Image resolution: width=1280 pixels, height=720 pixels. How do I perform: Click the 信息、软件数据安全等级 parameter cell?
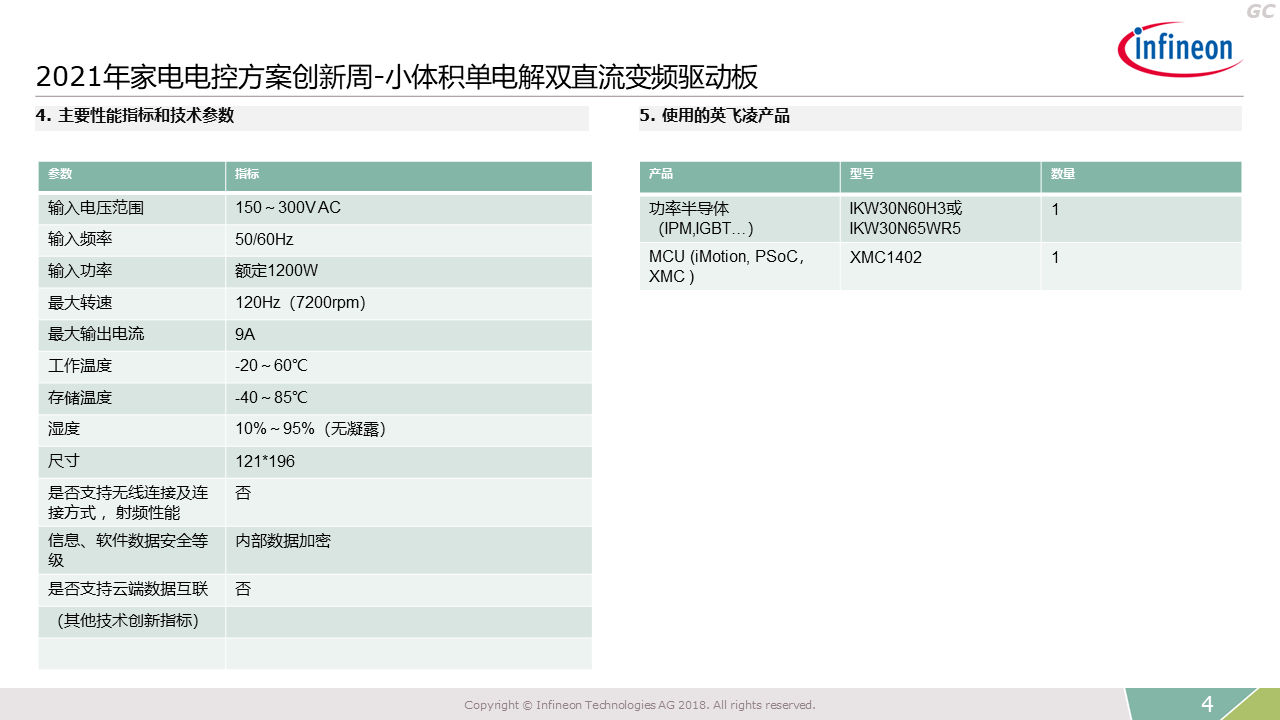point(132,551)
